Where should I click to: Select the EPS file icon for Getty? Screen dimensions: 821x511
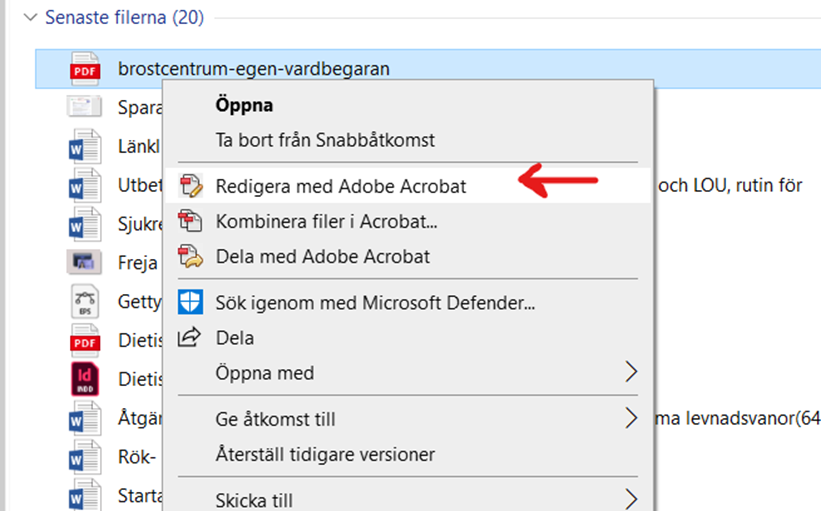click(85, 301)
